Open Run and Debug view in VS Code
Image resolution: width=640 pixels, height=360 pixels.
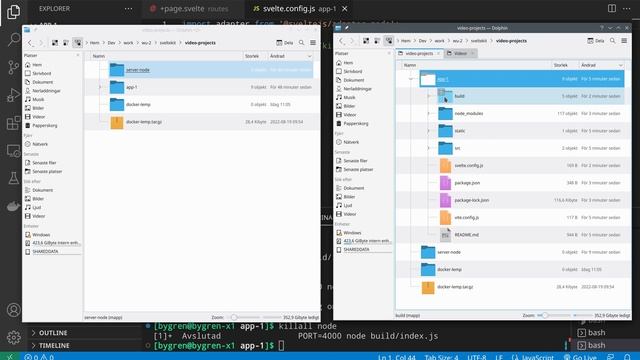13,95
